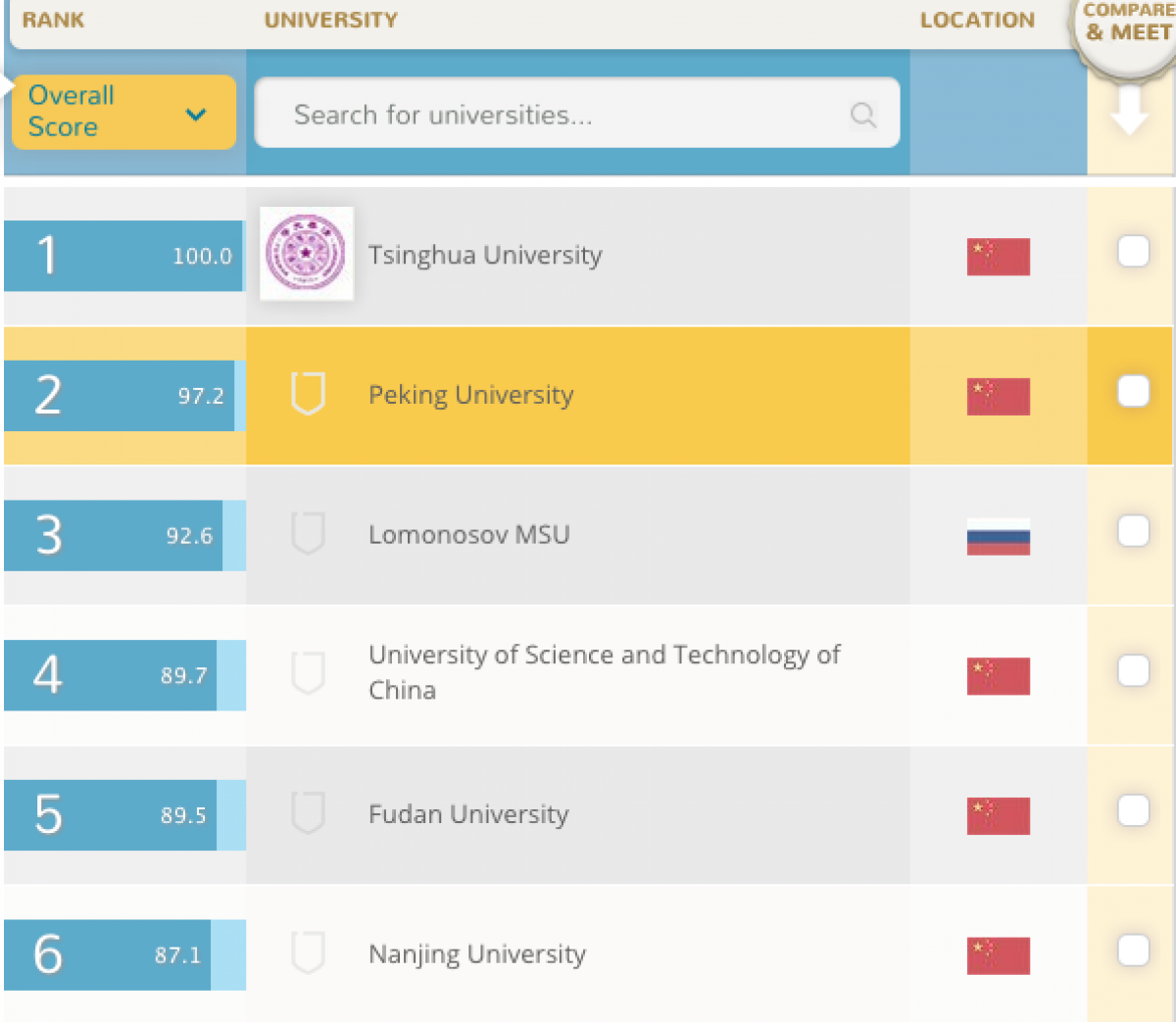Click the Russian flag for Lomonosov MSU

coord(998,536)
